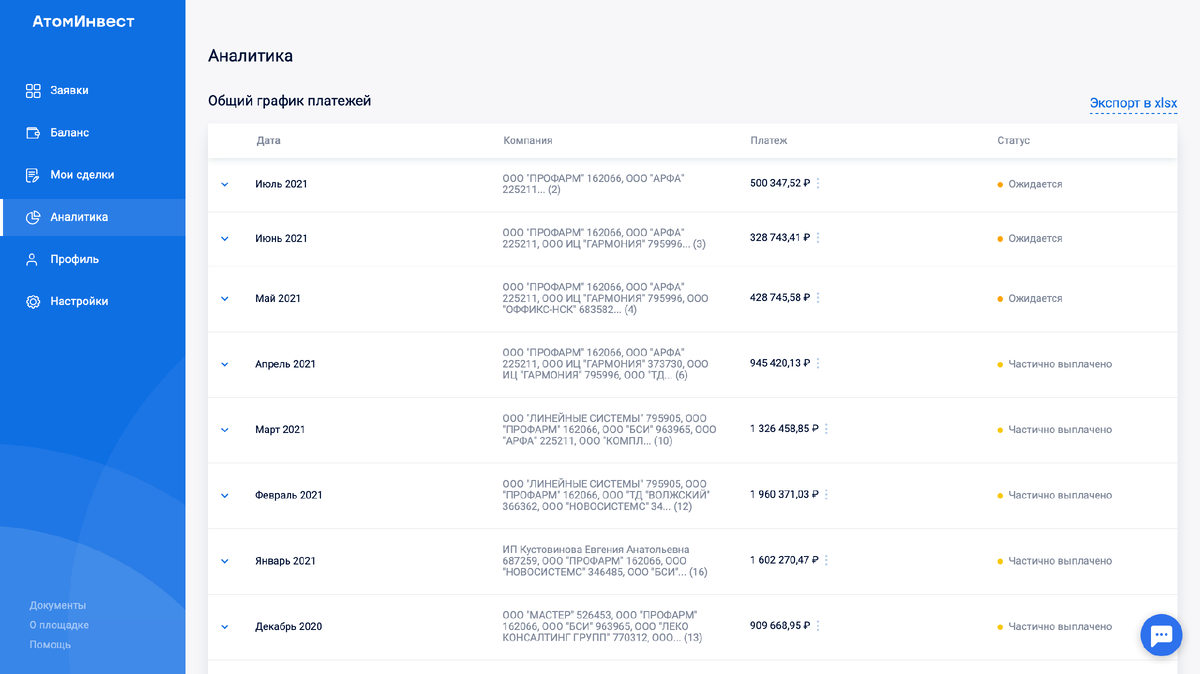The height and width of the screenshot is (674, 1200).
Task: Click the Аналитика pie chart icon
Action: pos(33,217)
